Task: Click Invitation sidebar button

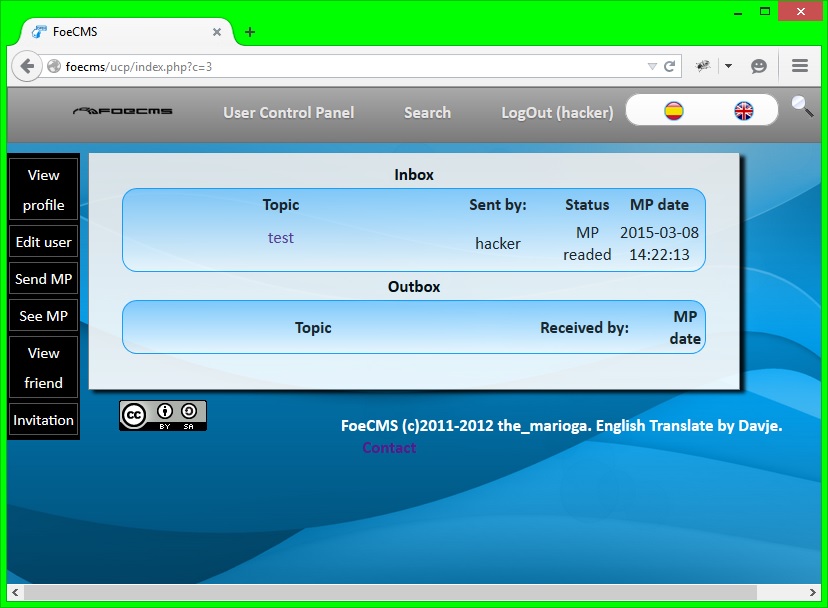Action: 43,420
